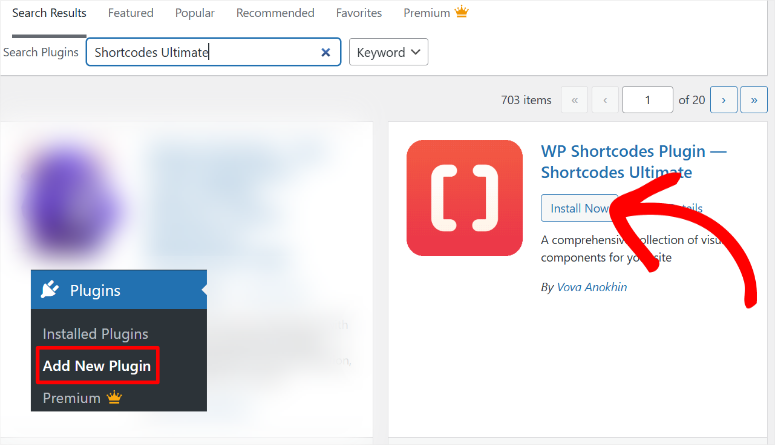Image resolution: width=775 pixels, height=445 pixels.
Task: Install Shortcodes Ultimate with Install Now
Action: (x=579, y=208)
